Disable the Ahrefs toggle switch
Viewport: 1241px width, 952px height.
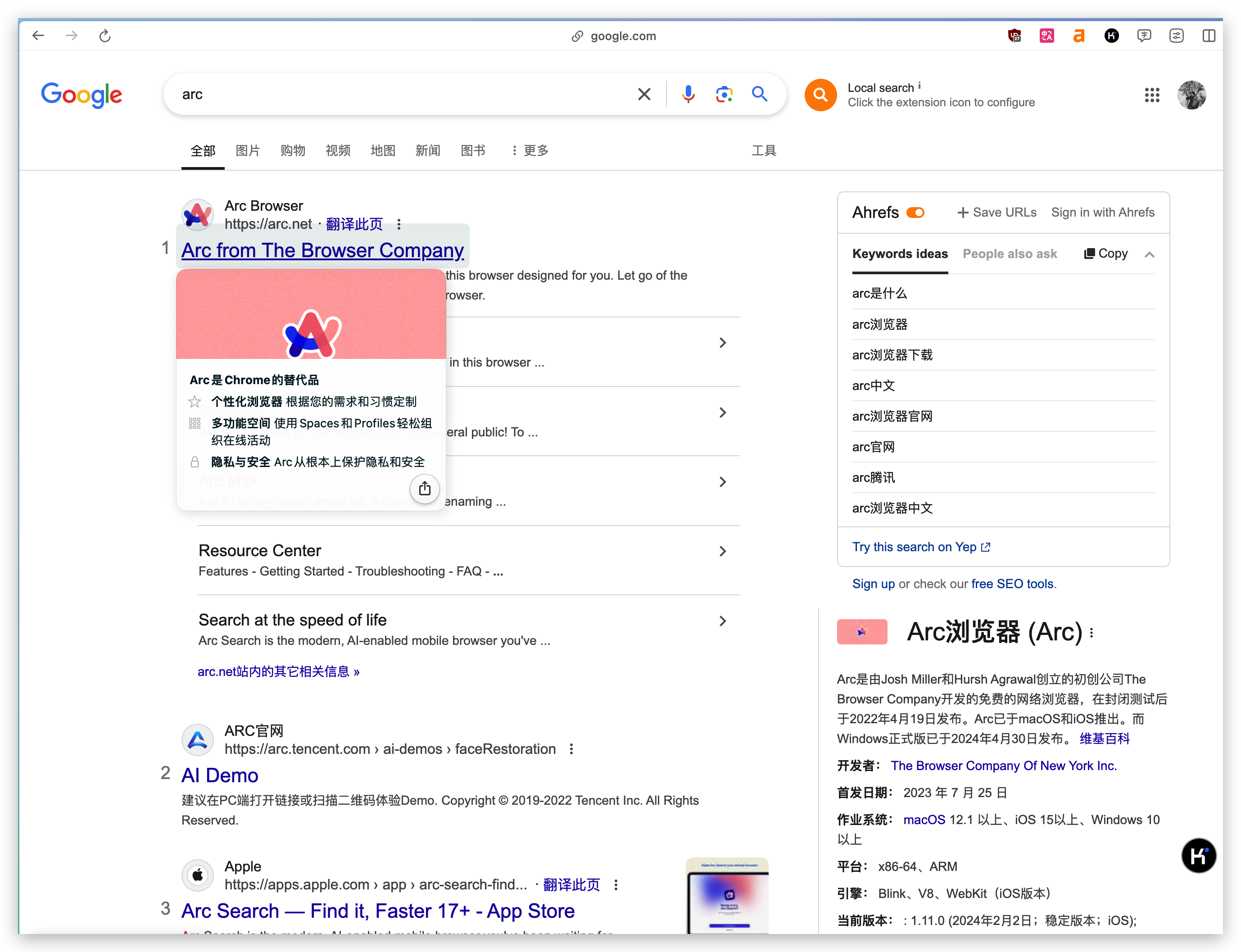[916, 213]
